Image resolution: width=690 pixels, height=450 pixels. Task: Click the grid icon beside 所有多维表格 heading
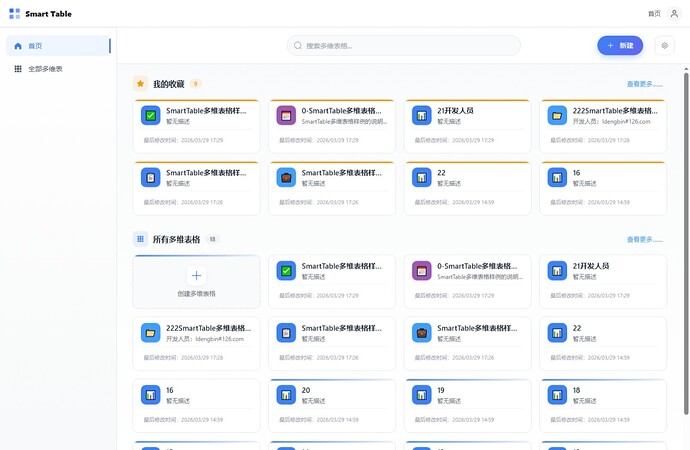(x=140, y=240)
